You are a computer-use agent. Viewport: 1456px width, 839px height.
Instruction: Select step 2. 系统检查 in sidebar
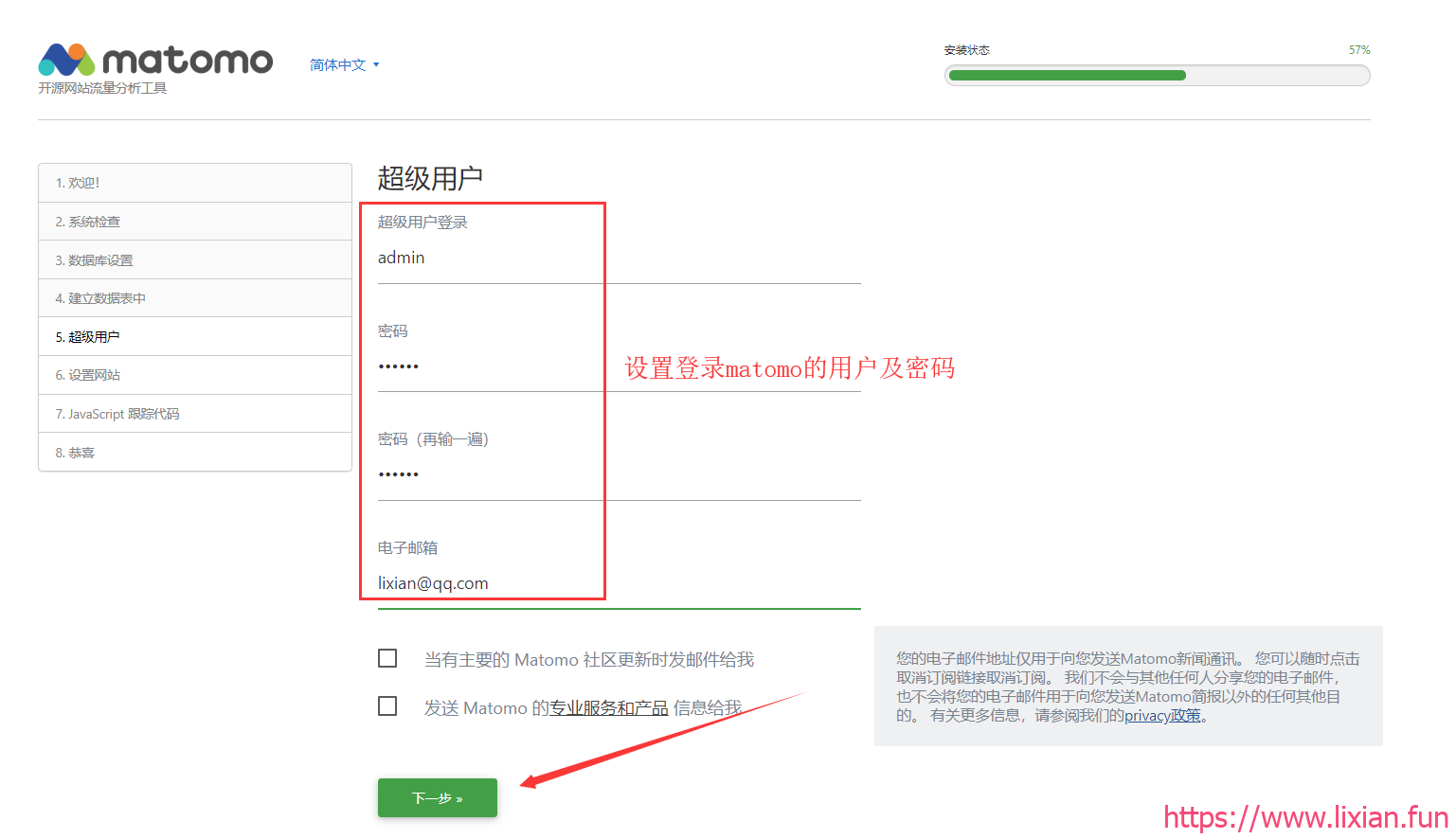[195, 222]
